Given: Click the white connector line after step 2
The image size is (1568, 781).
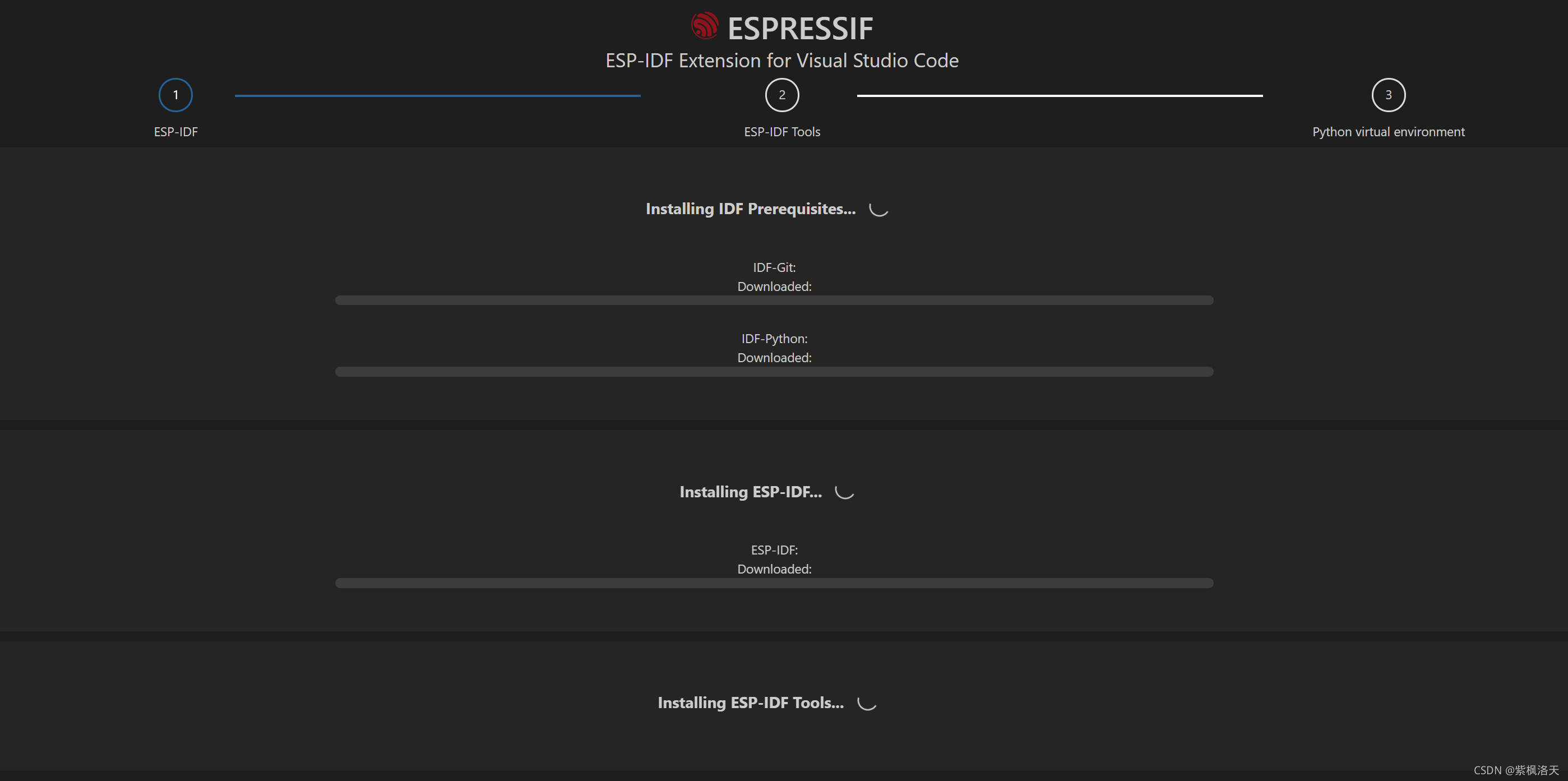Looking at the screenshot, I should coord(1059,95).
